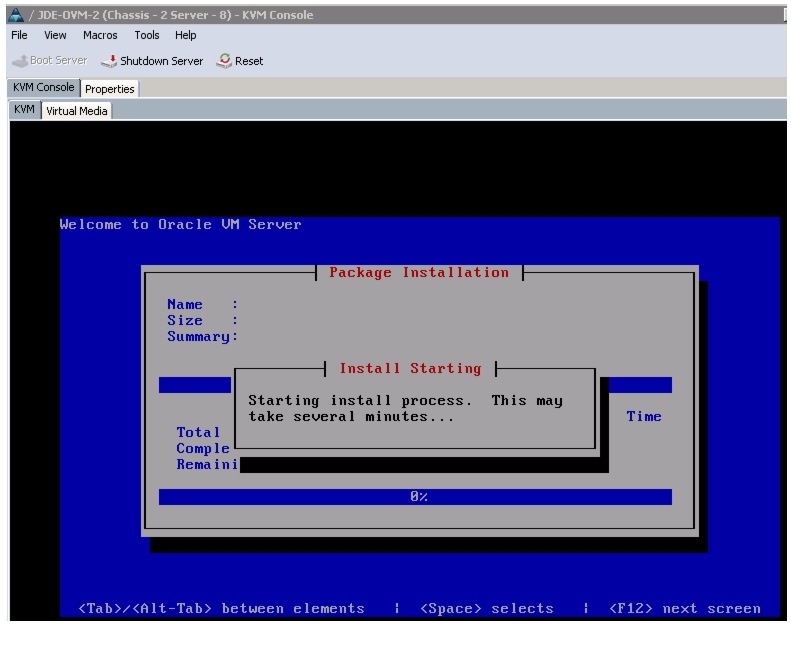Open the File menu
The height and width of the screenshot is (647, 791).
click(x=19, y=35)
